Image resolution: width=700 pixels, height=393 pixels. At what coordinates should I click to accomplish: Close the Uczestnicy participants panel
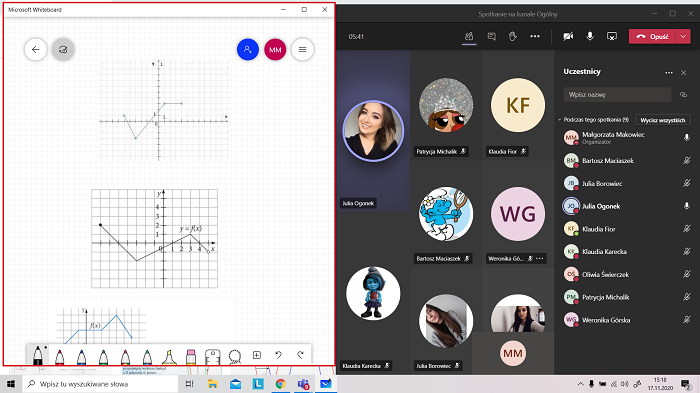[x=683, y=72]
